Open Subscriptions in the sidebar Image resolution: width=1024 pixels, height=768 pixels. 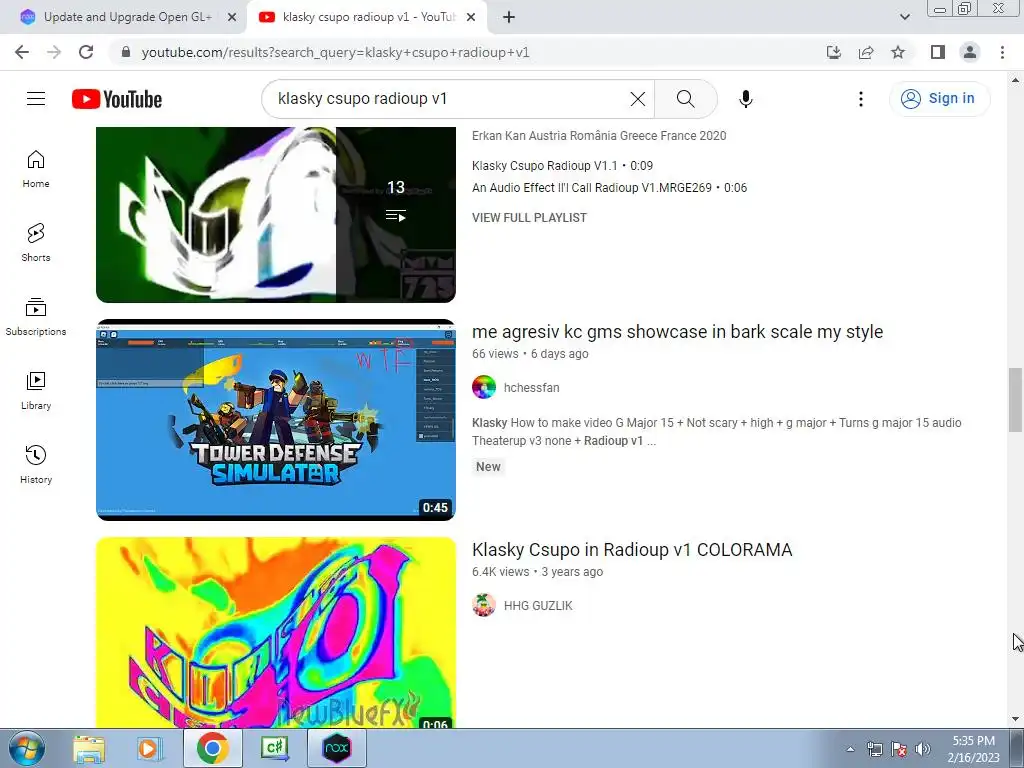pyautogui.click(x=36, y=317)
